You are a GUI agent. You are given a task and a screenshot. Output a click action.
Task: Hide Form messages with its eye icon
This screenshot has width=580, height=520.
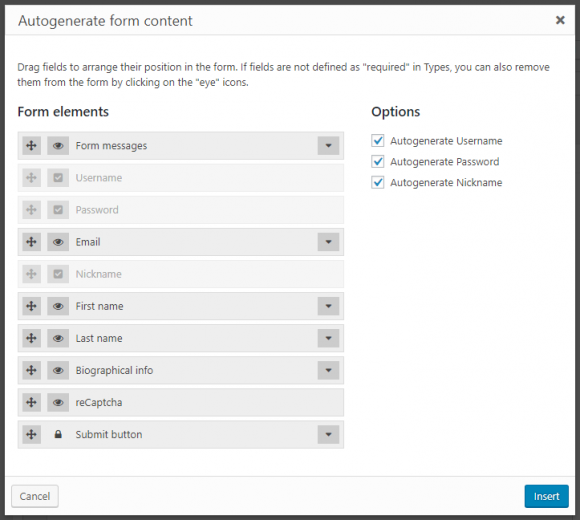click(58, 146)
